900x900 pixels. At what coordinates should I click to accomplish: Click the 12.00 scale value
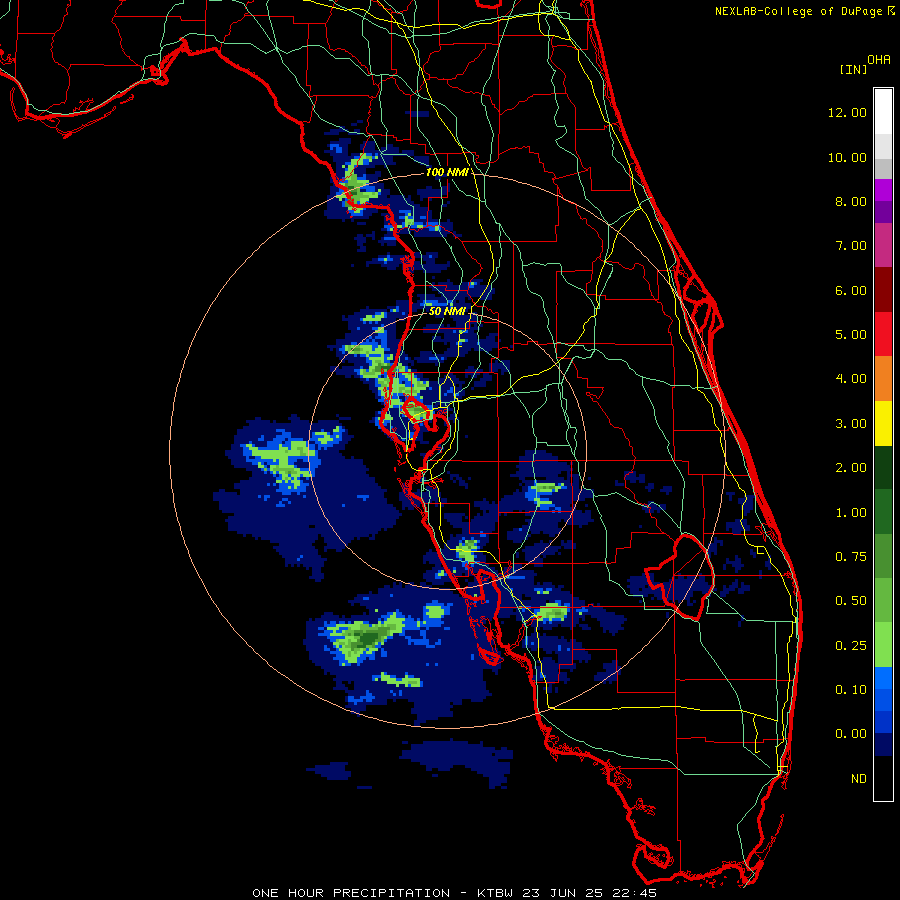tap(847, 112)
